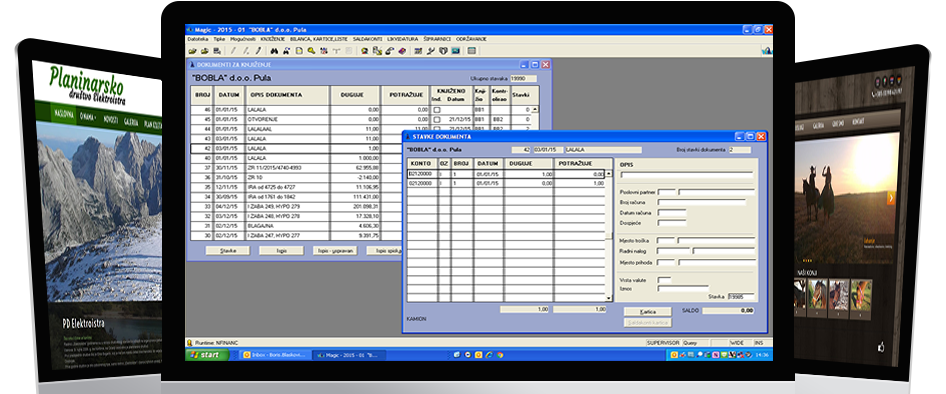The height and width of the screenshot is (394, 946).
Task: Click the binoculars search icon in toolbar
Action: click(x=275, y=51)
